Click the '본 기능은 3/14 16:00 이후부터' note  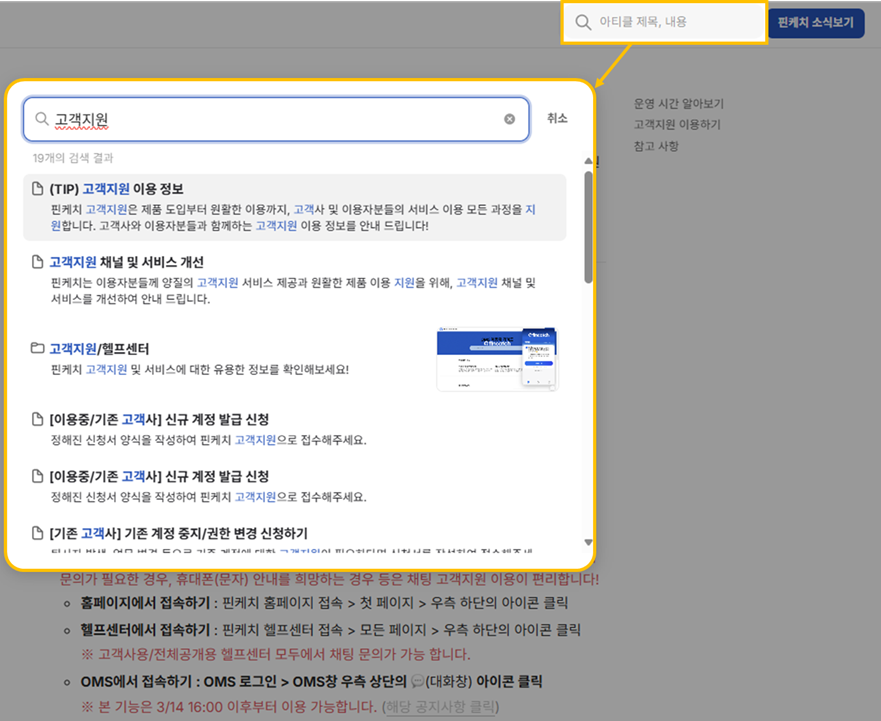(x=229, y=706)
